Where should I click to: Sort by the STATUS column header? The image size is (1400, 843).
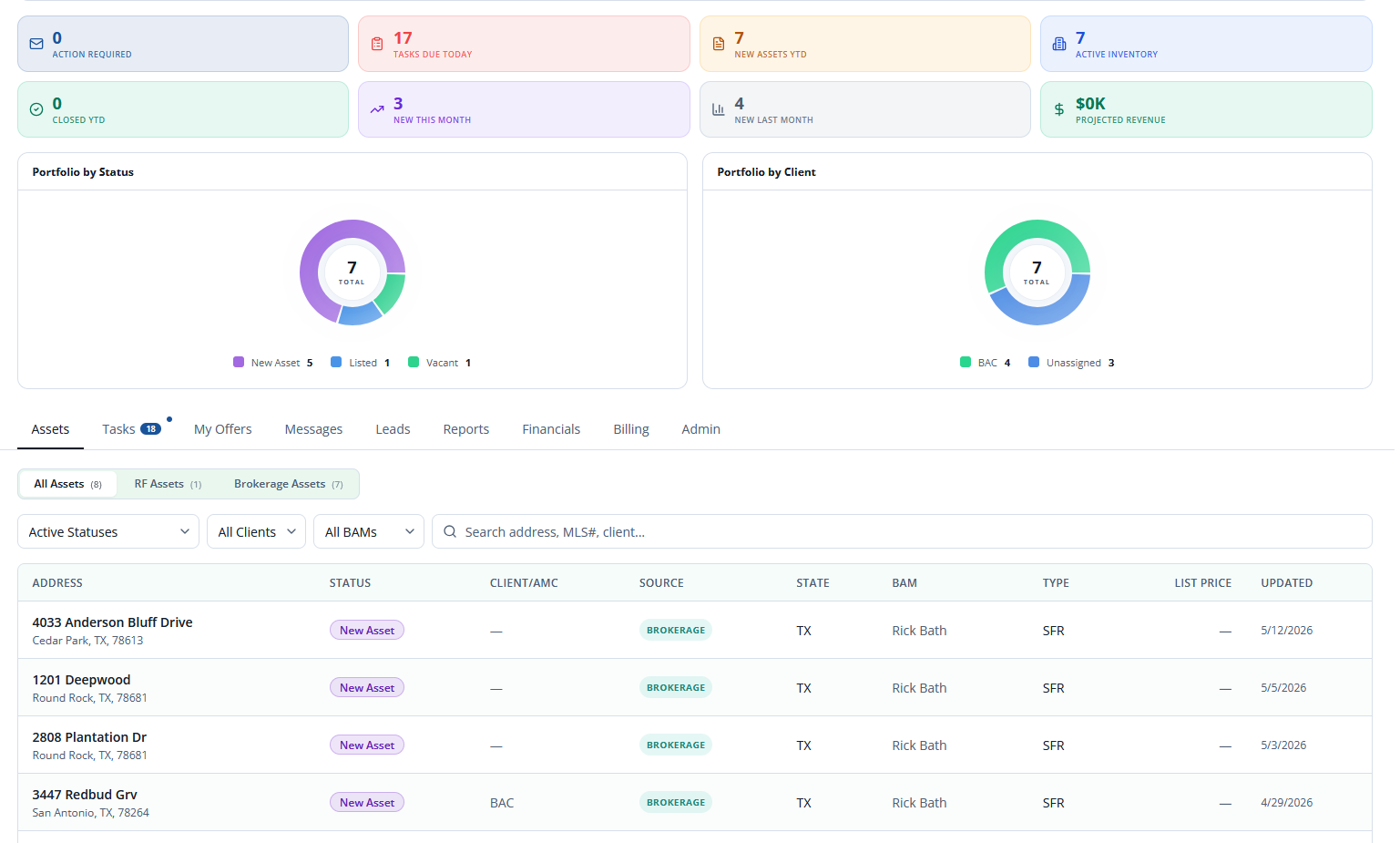(x=350, y=583)
